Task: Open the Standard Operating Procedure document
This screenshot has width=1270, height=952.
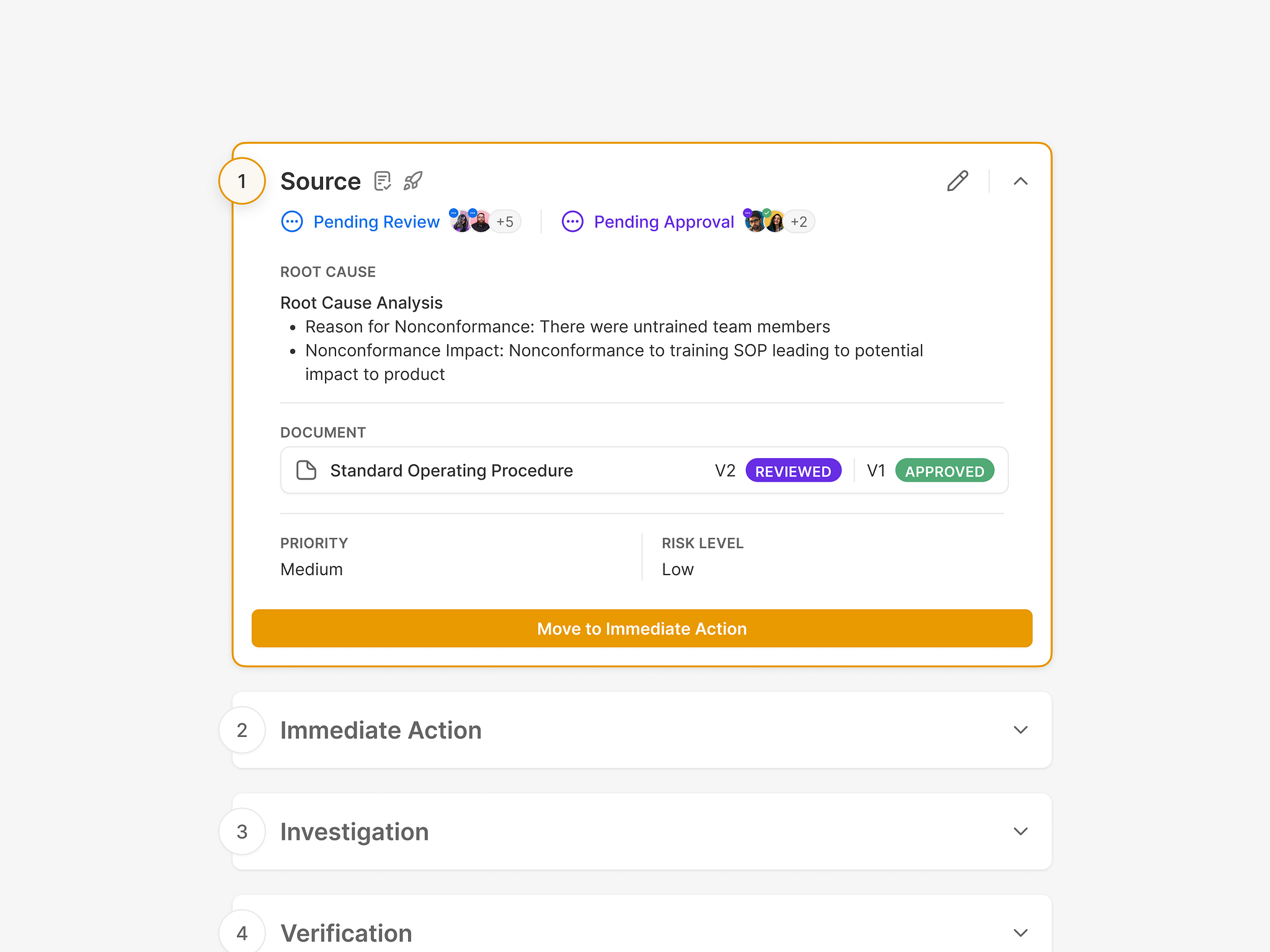Action: click(451, 470)
